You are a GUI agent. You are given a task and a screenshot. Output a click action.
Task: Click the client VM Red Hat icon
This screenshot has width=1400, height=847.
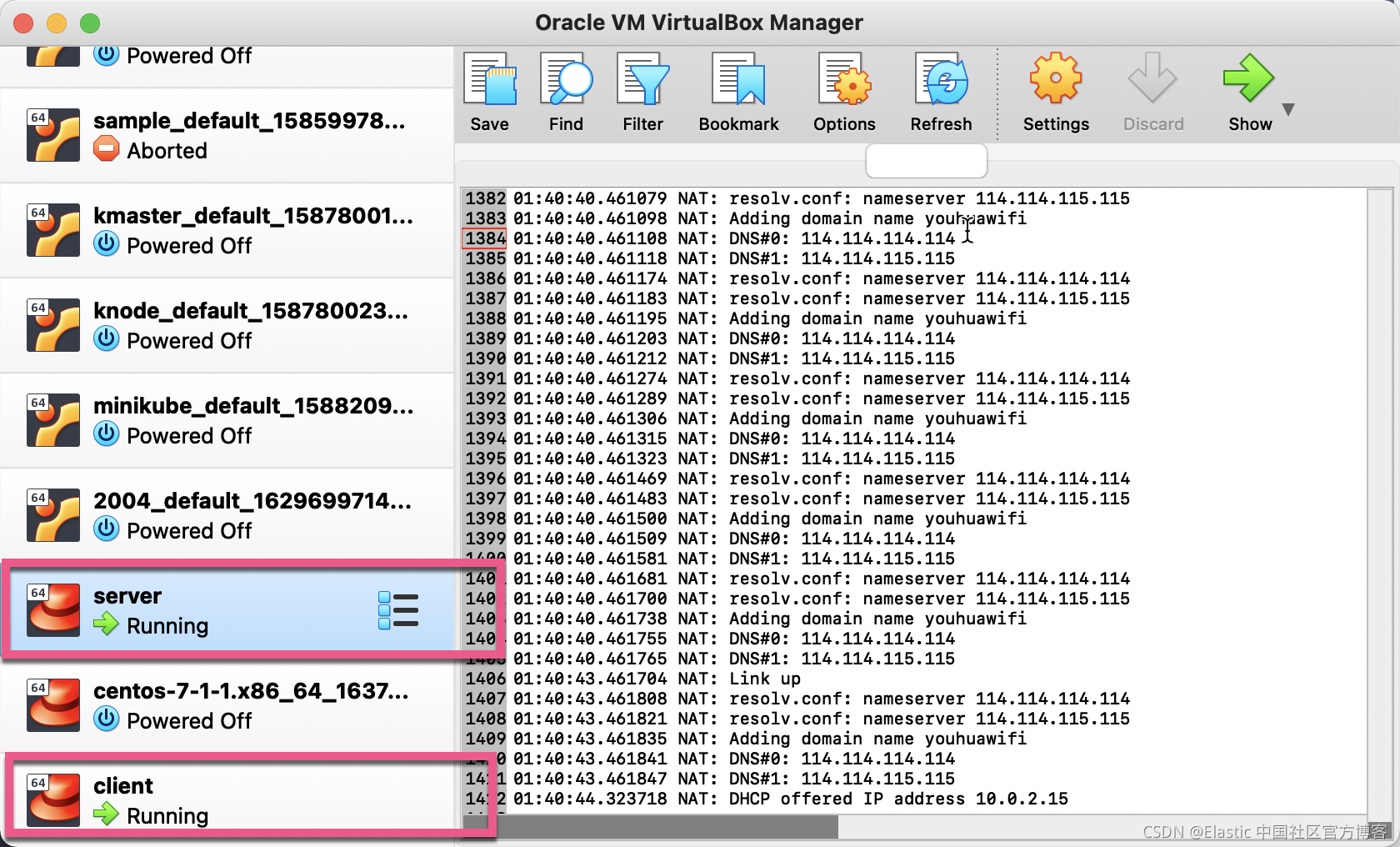53,800
